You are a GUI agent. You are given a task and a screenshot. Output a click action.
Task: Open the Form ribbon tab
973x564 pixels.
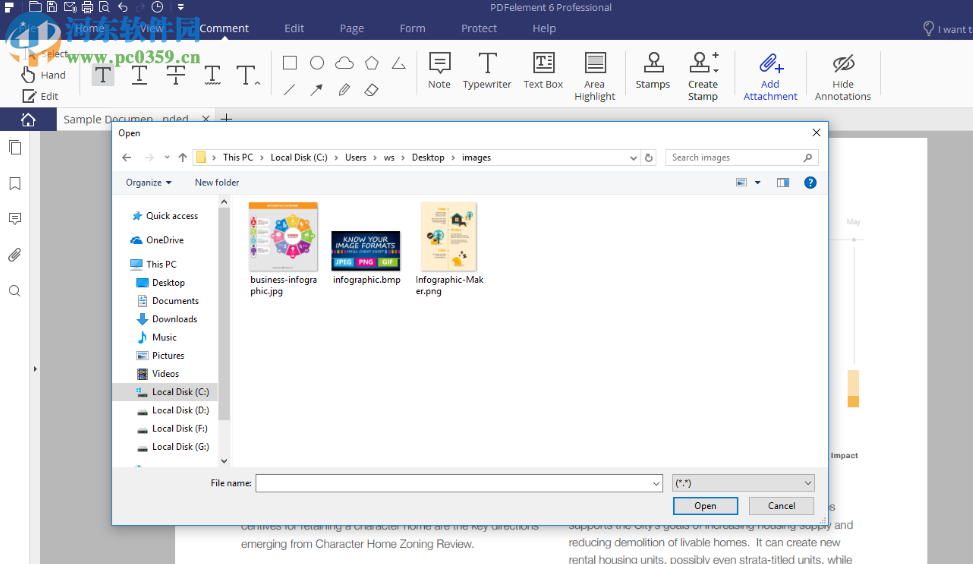click(412, 29)
